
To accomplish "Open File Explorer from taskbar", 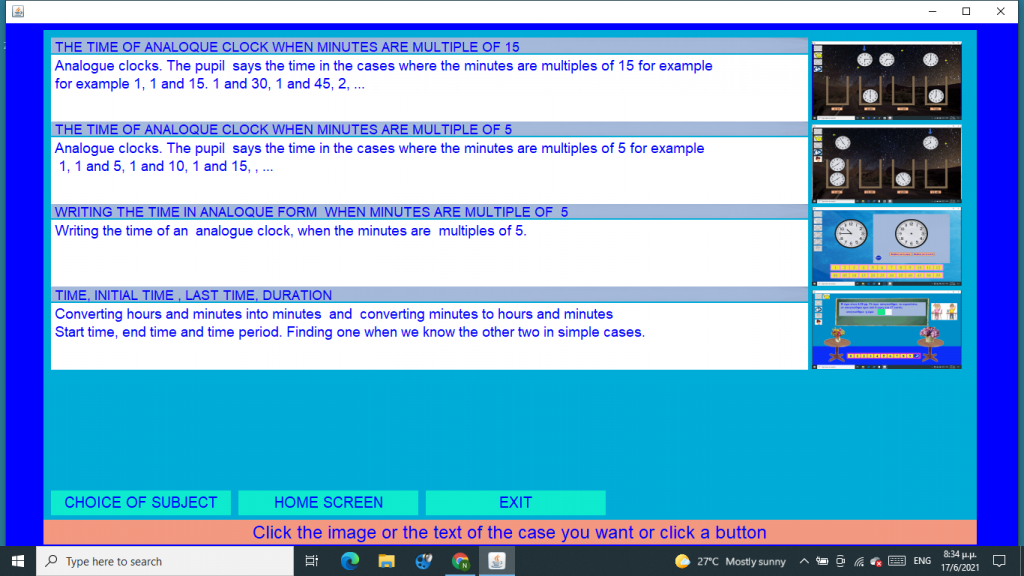I will point(386,561).
